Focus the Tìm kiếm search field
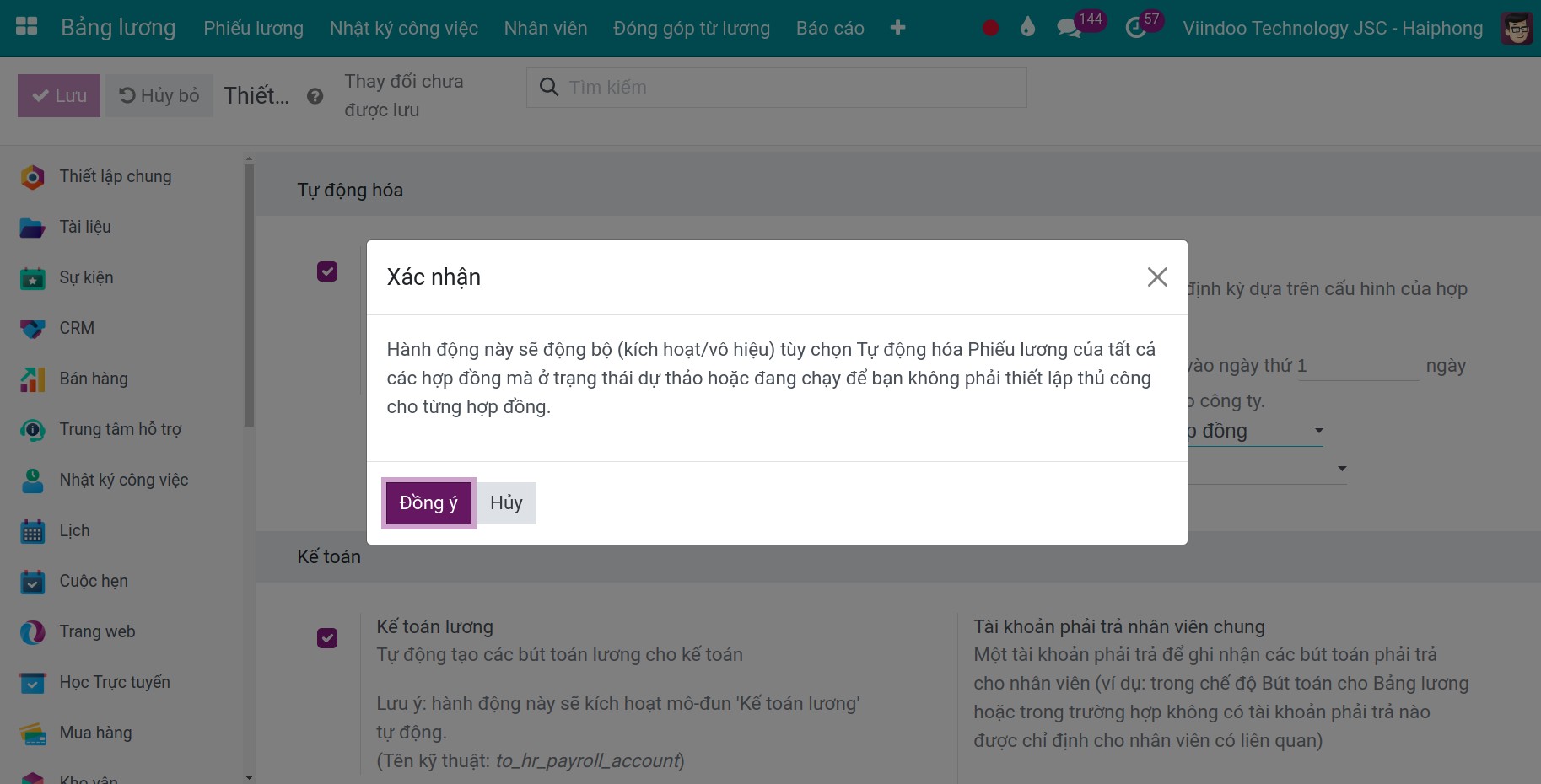The width and height of the screenshot is (1541, 784). (x=776, y=88)
